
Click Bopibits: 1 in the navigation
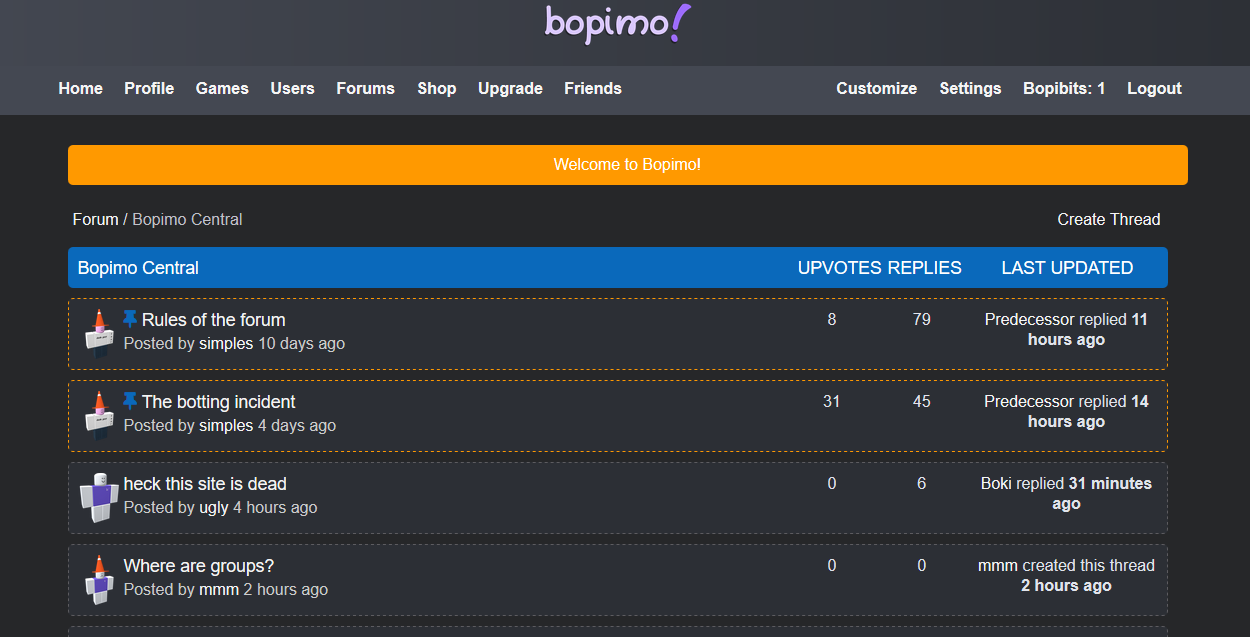1063,88
